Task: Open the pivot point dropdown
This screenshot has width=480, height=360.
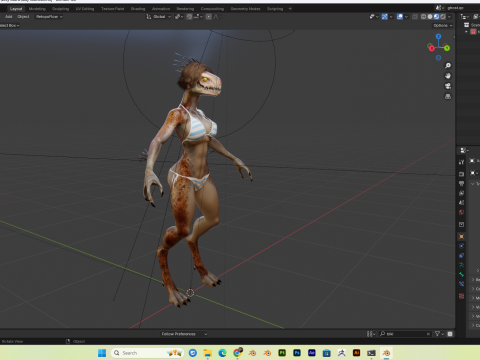Action: pos(179,17)
